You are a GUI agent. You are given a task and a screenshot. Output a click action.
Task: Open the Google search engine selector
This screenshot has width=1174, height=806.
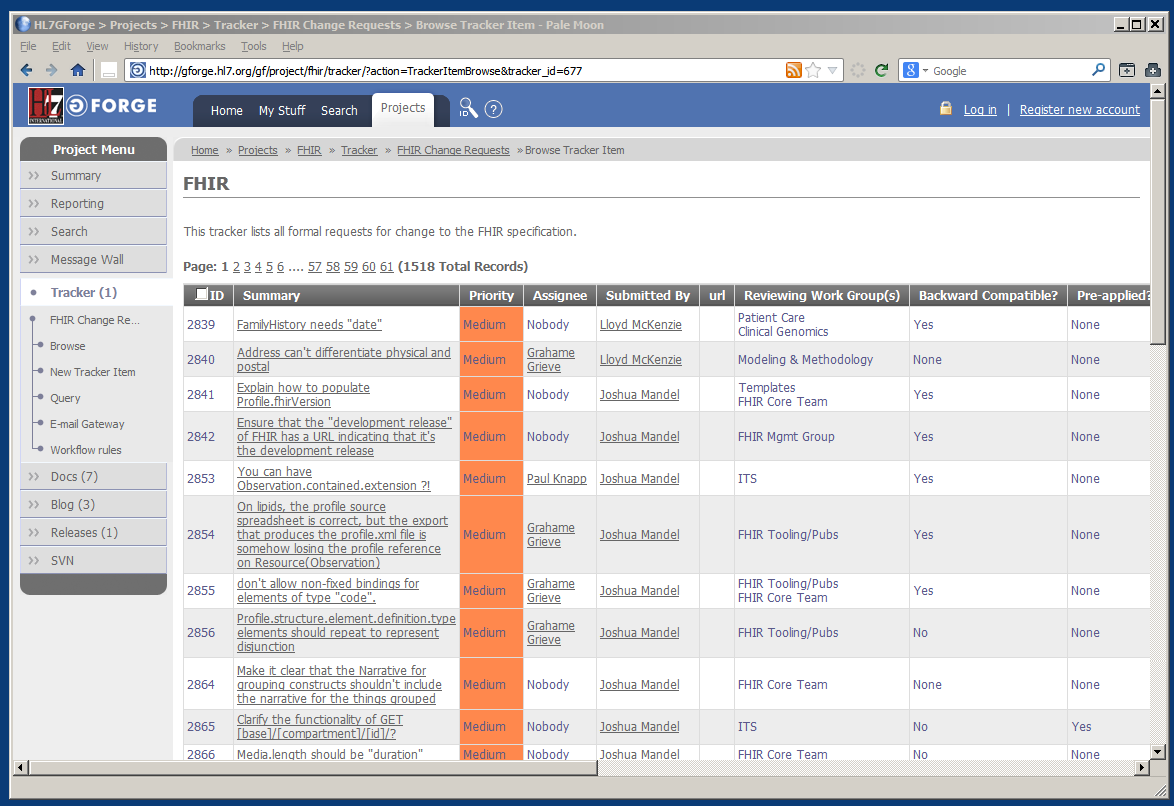915,70
